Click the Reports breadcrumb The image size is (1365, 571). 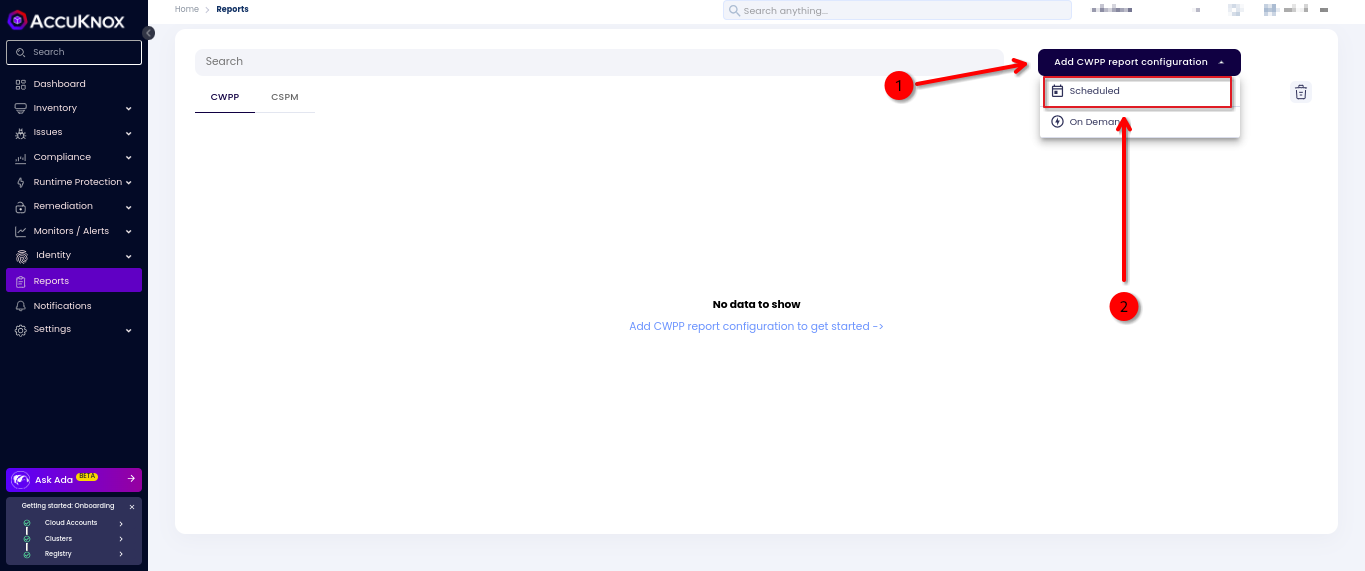(232, 9)
